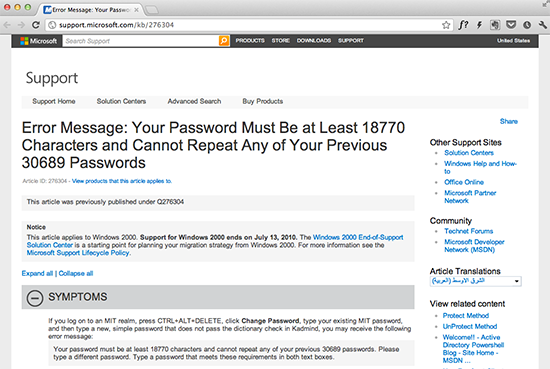Click the Share link
Screen dimensions: 550x369
[x=509, y=121]
